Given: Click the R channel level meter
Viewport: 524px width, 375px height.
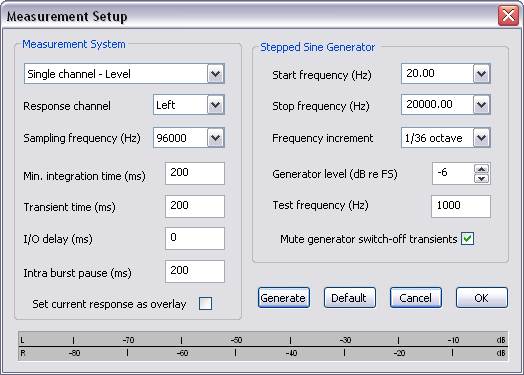Looking at the screenshot, I should click(263, 354).
